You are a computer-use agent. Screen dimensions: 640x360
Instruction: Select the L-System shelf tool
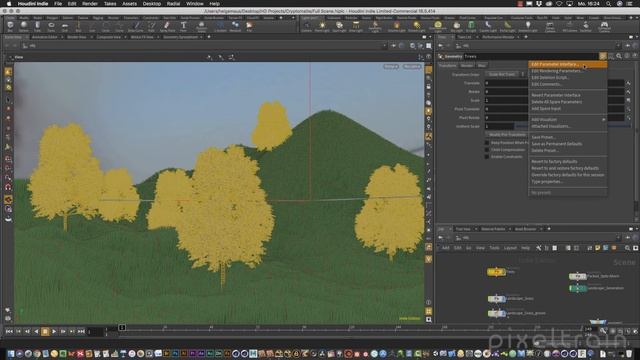[x=220, y=27]
